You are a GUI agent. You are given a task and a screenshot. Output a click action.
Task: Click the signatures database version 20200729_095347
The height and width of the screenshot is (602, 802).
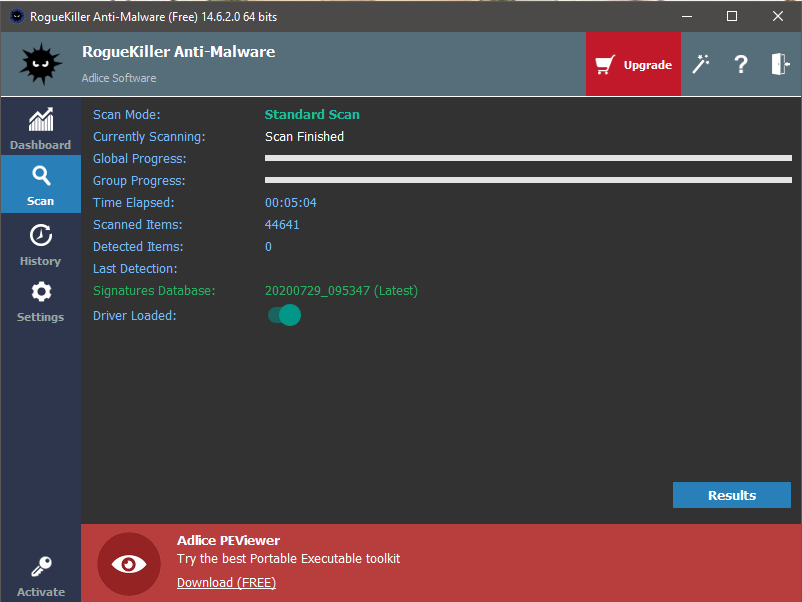pos(317,291)
